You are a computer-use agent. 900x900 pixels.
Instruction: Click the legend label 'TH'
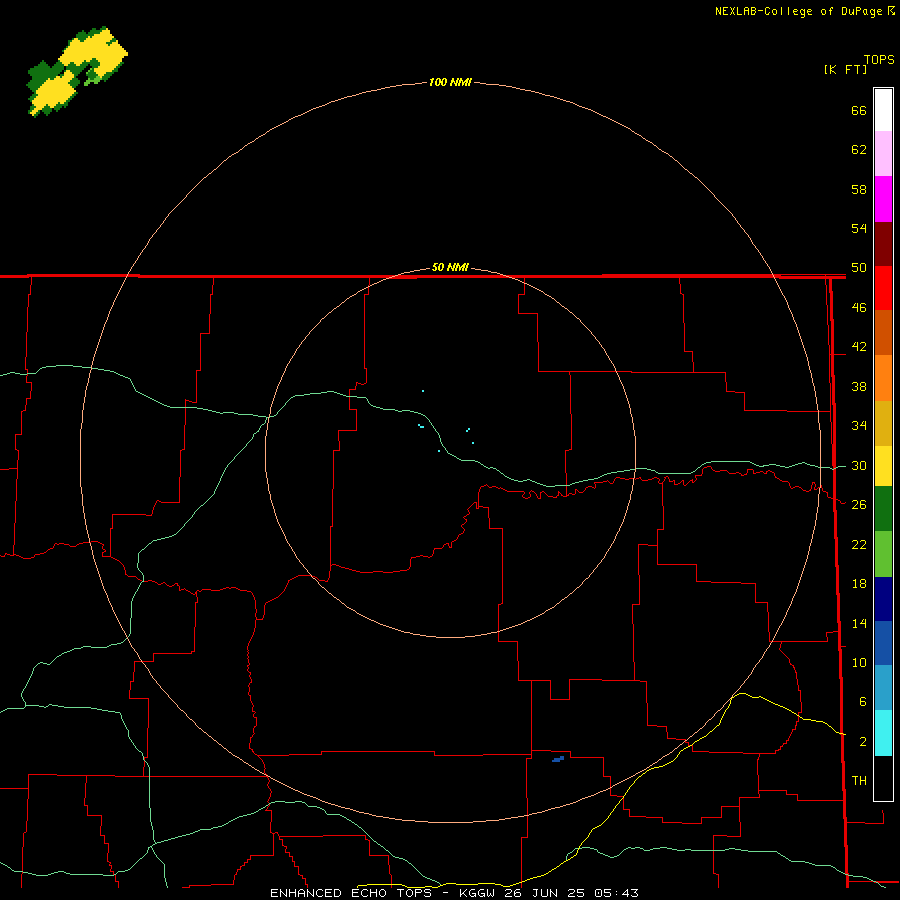point(859,781)
